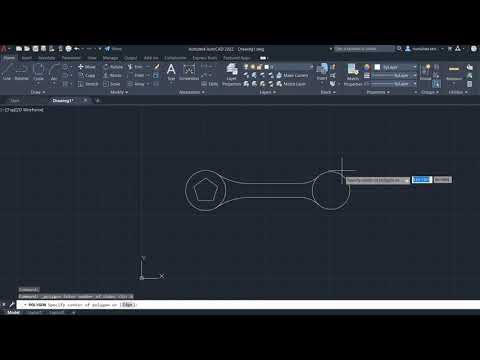Click the title bar search box
This screenshot has width=480, height=360.
[364, 49]
